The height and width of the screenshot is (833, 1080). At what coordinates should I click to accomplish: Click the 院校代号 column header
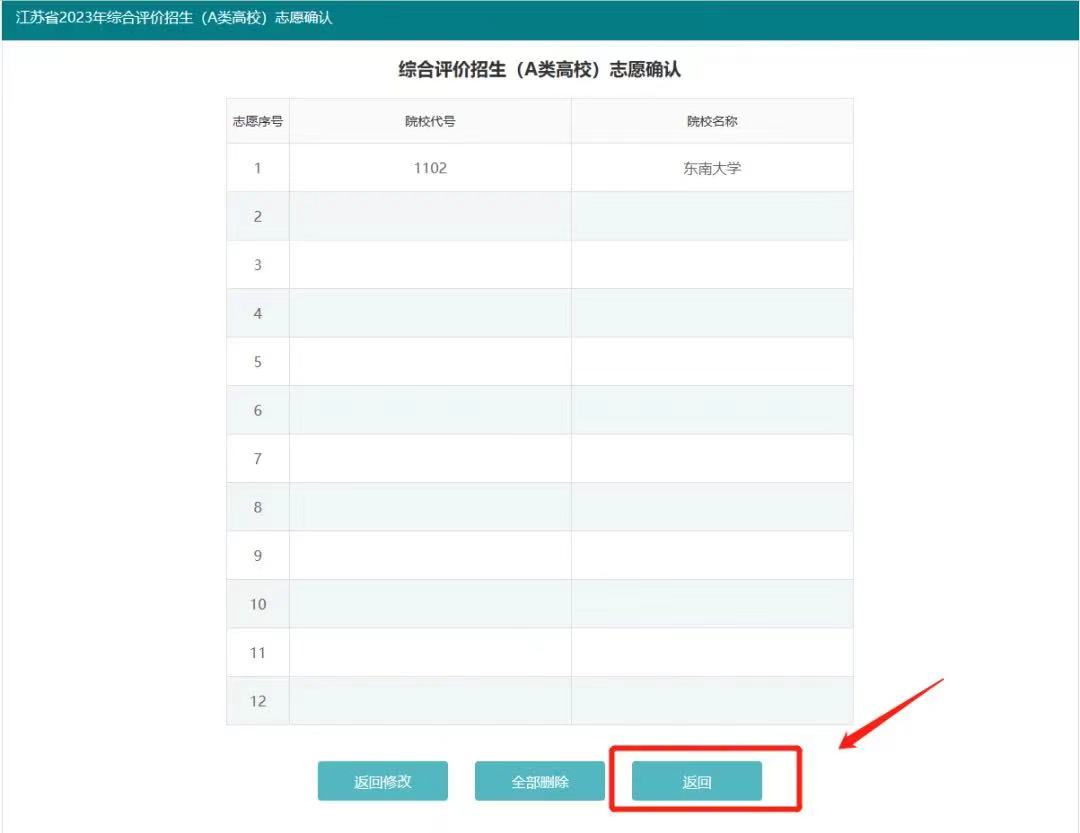[x=430, y=121]
